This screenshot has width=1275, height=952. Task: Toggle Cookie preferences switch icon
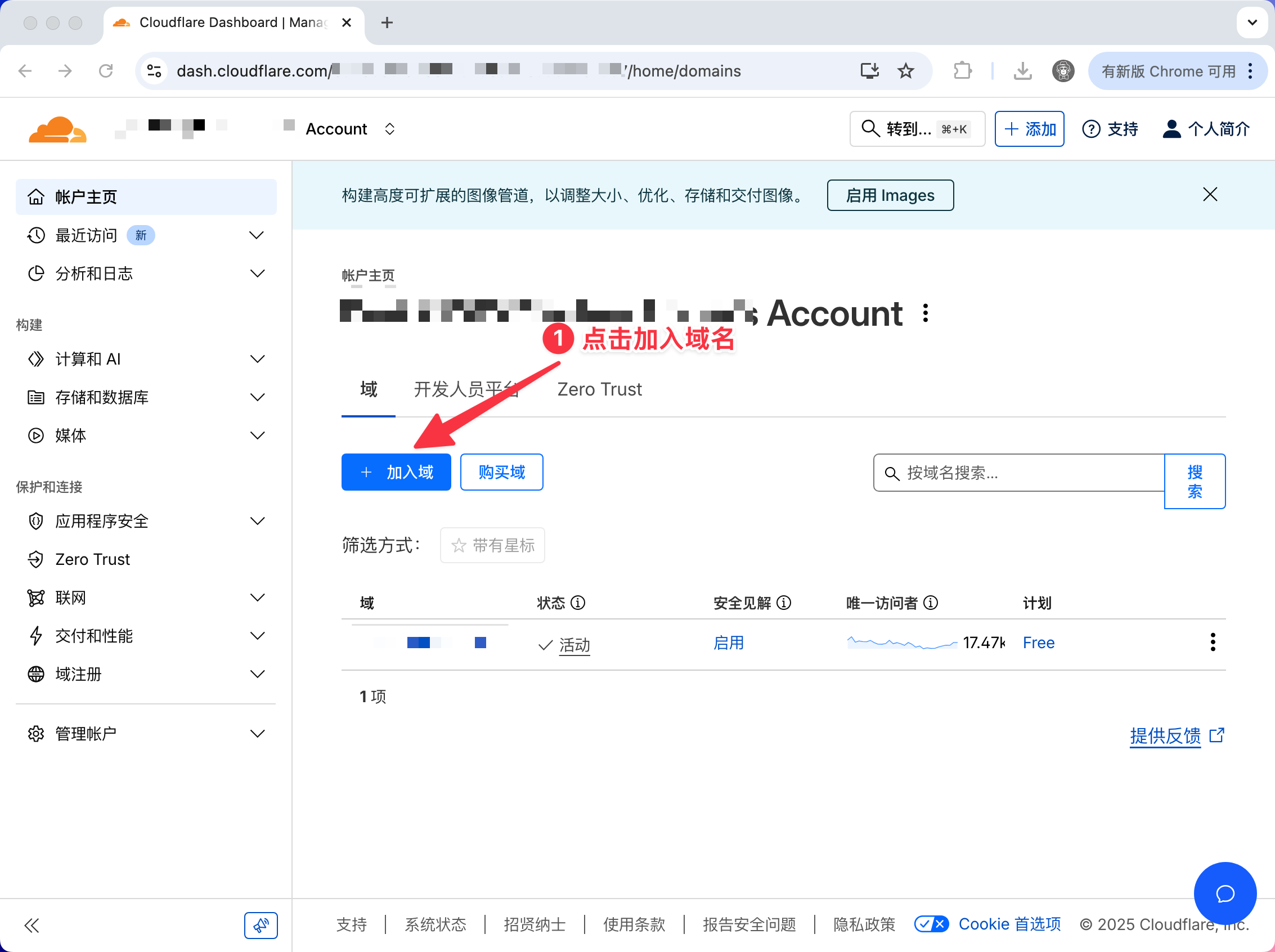[931, 924]
